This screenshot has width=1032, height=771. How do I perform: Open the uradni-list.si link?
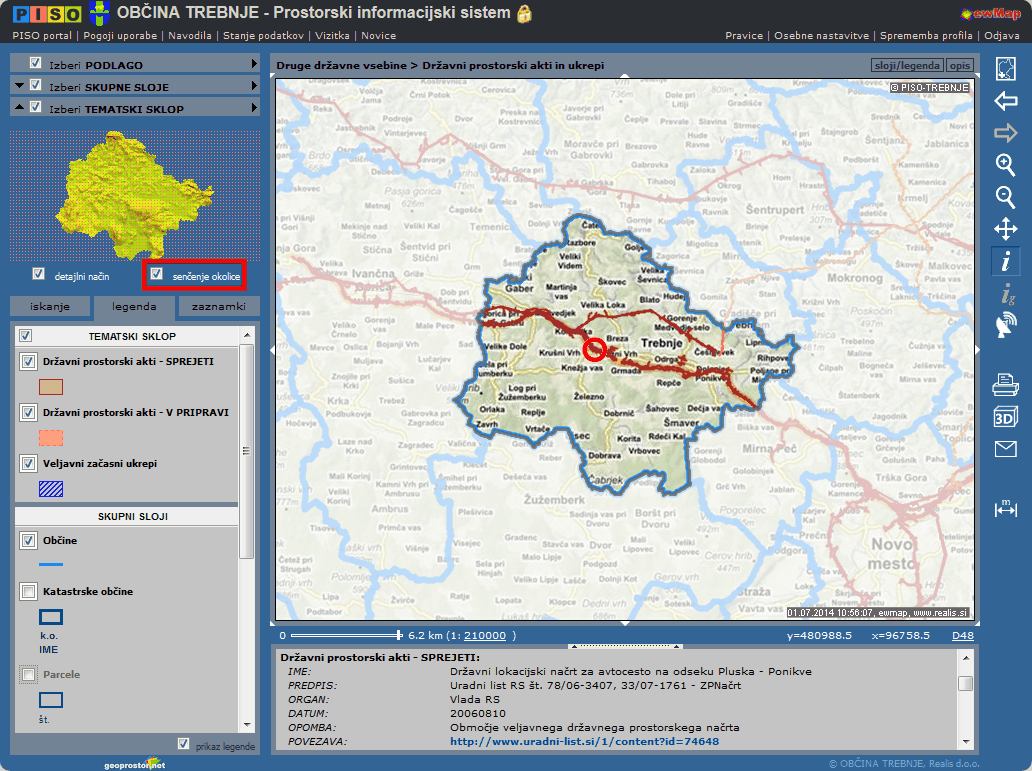point(584,742)
